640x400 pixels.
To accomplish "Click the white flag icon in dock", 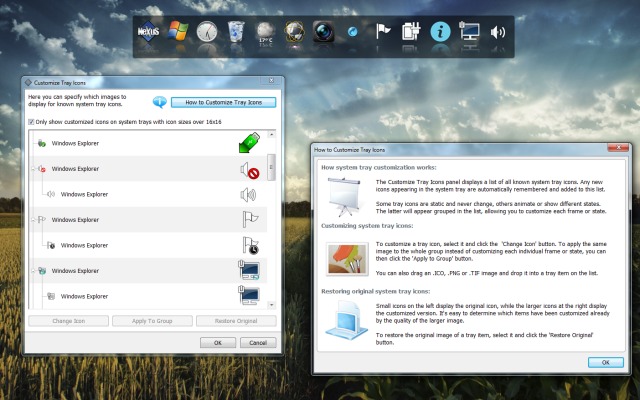I will [x=382, y=32].
